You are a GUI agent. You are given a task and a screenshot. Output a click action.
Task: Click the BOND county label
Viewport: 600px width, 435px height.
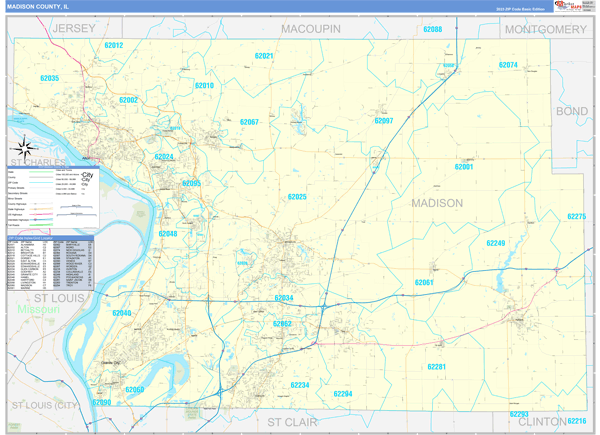pos(572,111)
